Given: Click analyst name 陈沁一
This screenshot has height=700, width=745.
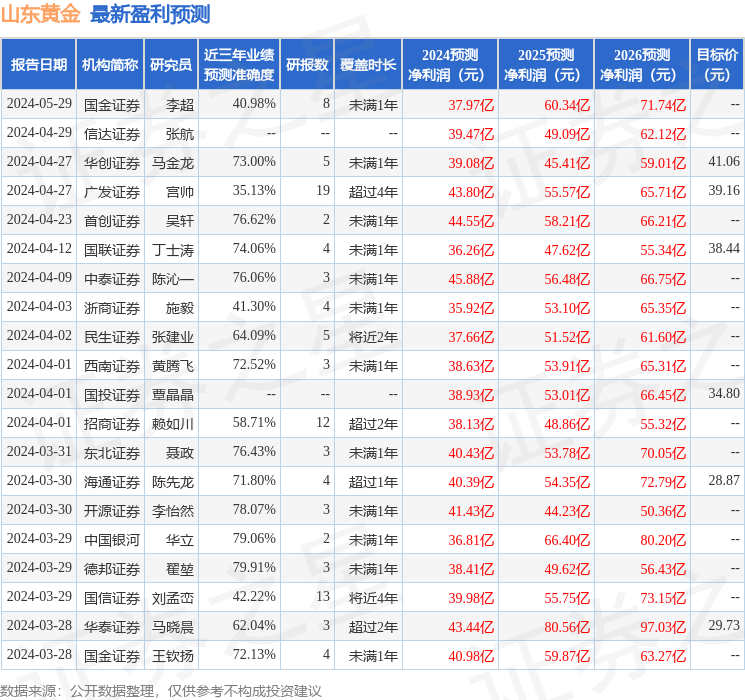Looking at the screenshot, I should pyautogui.click(x=172, y=279).
